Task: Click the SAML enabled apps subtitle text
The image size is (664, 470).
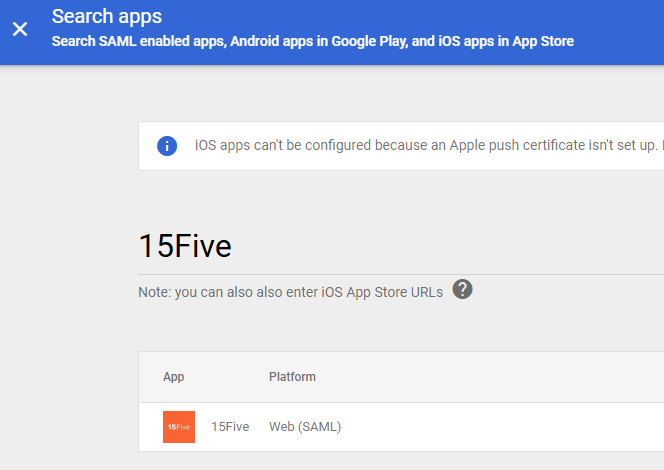Action: click(x=312, y=42)
